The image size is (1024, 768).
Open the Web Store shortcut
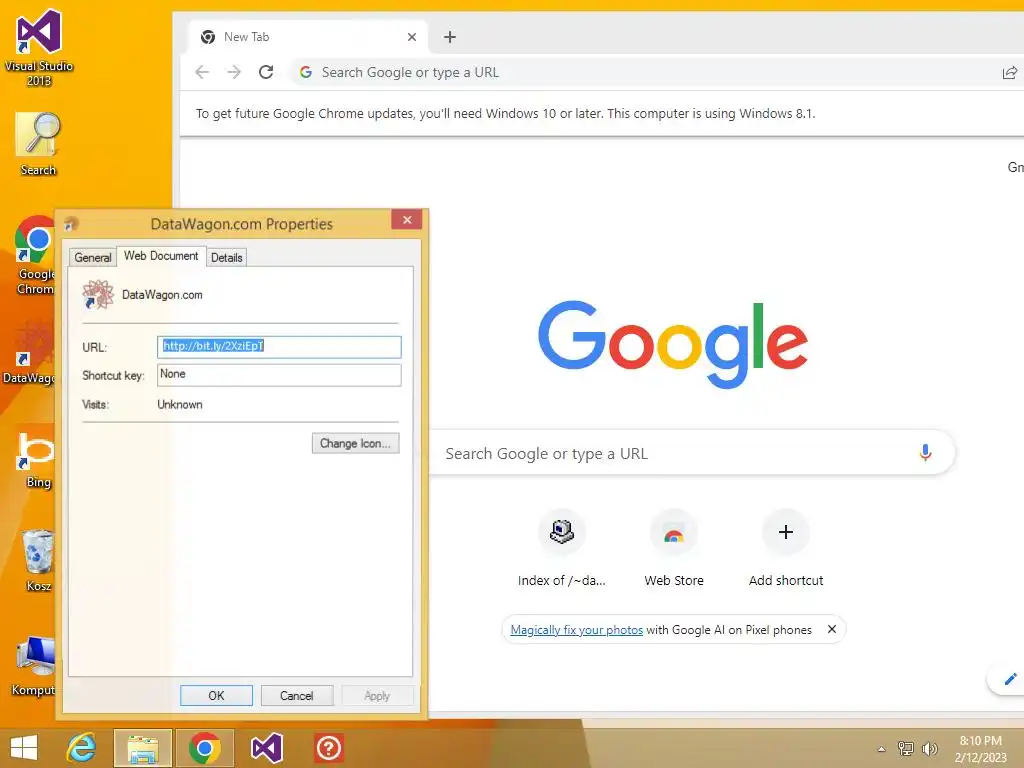point(674,549)
